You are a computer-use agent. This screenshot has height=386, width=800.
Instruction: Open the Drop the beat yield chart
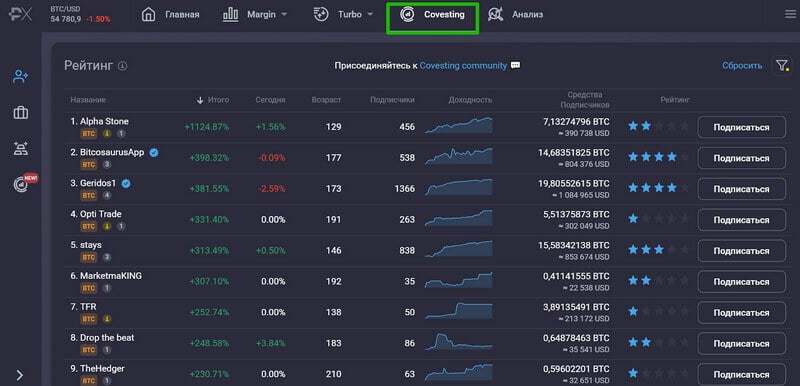[x=459, y=342]
